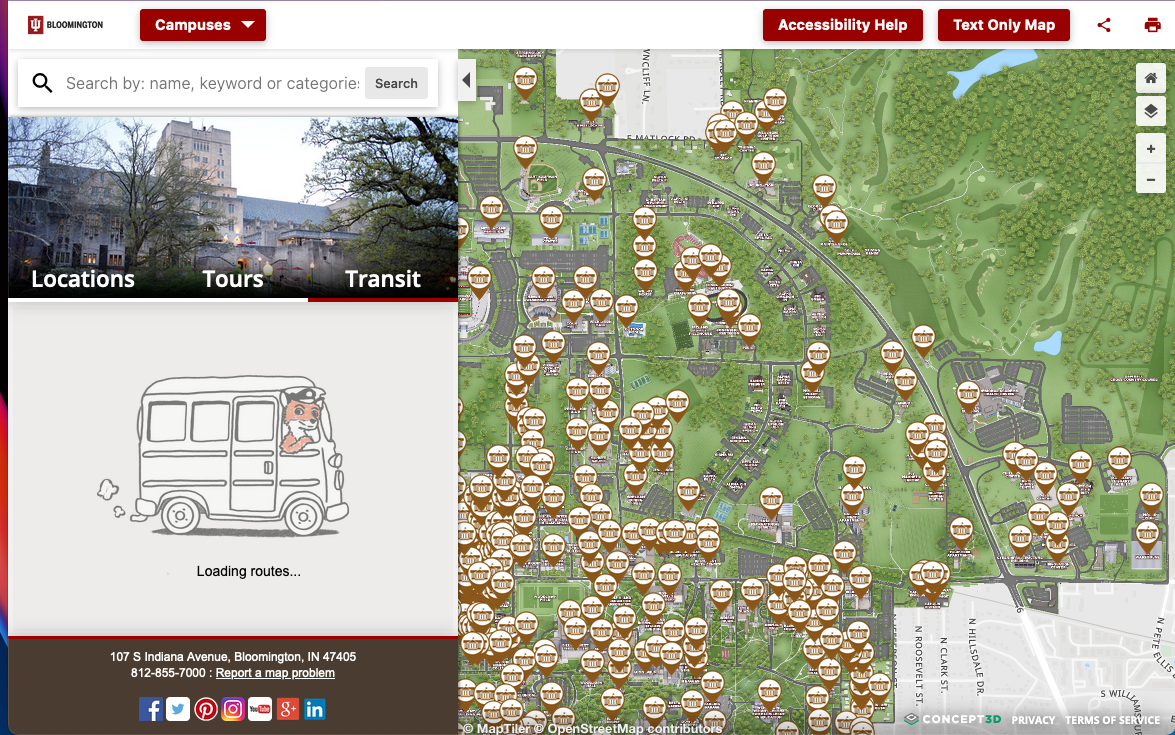Collapse the side panel with arrow
The image size is (1175, 735).
click(x=467, y=79)
